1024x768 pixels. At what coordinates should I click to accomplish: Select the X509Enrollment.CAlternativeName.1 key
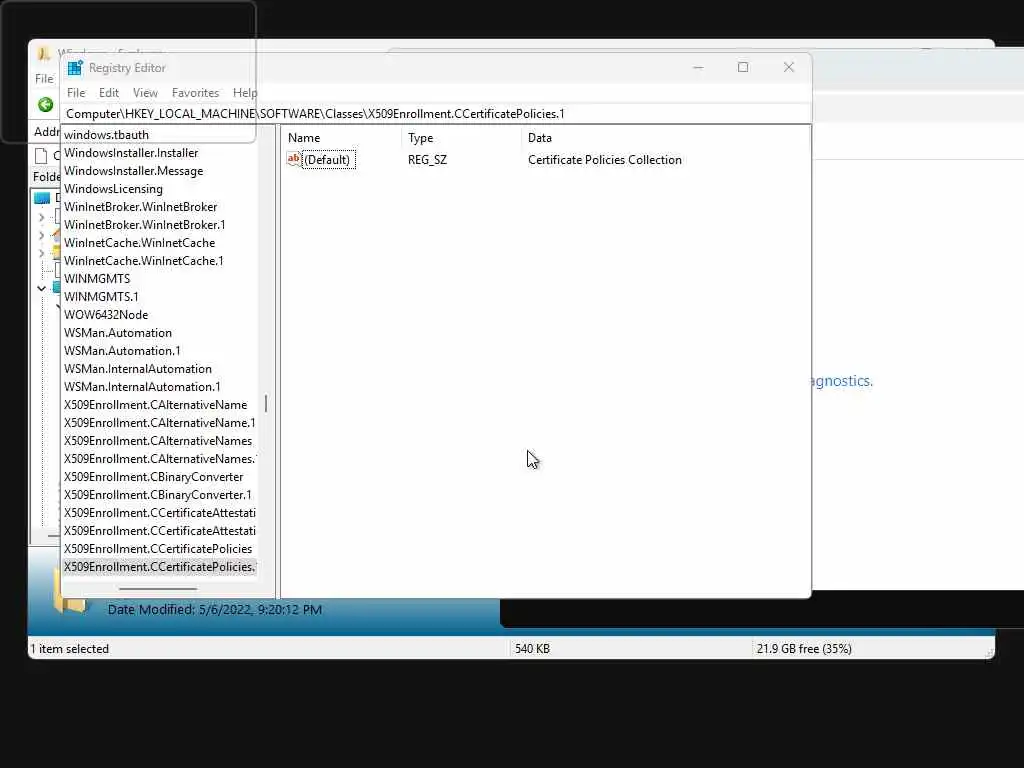[x=159, y=423]
